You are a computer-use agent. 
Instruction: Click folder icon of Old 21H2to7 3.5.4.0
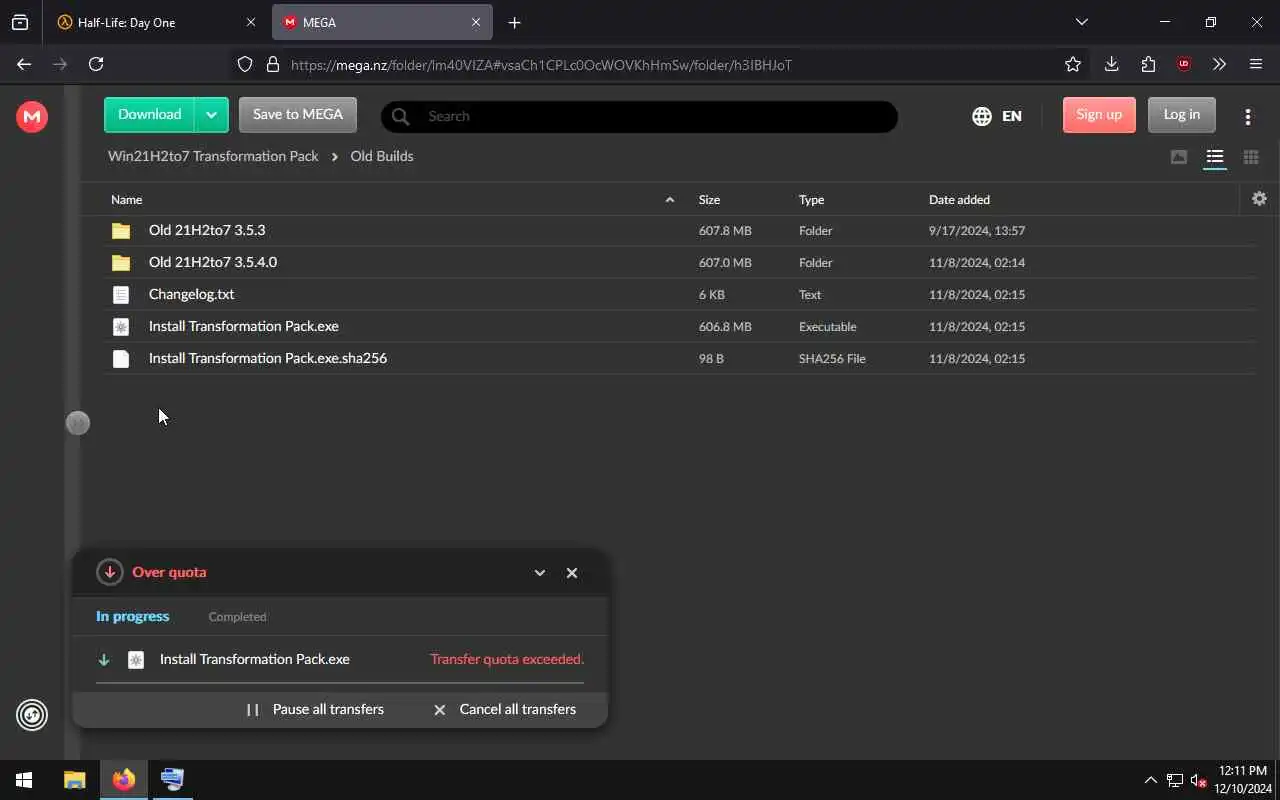[x=121, y=263]
